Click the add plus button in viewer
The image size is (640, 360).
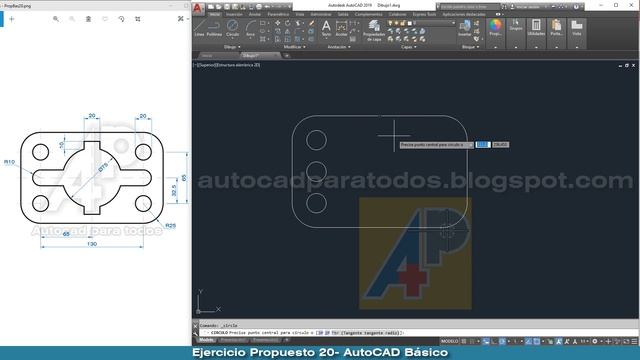pos(11,19)
